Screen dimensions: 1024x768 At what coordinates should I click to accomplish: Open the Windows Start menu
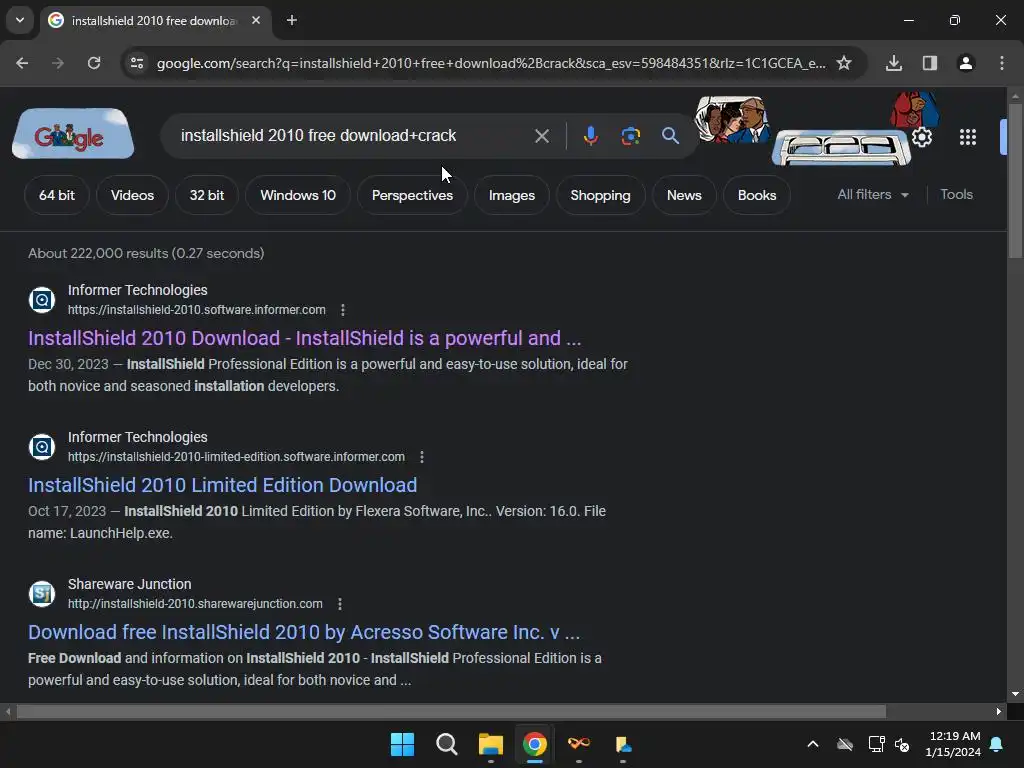402,744
